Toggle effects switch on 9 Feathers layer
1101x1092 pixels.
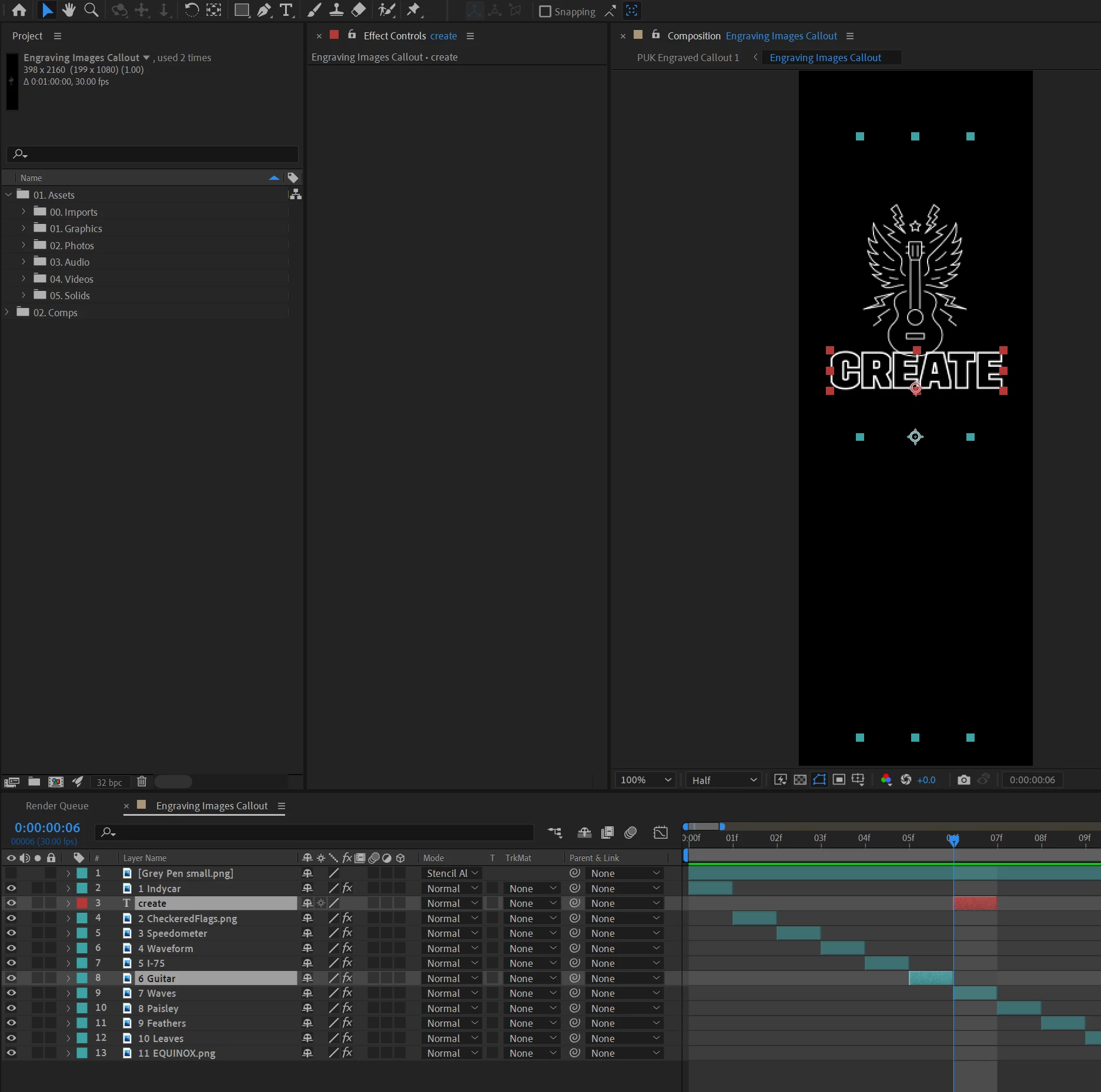click(x=347, y=1023)
